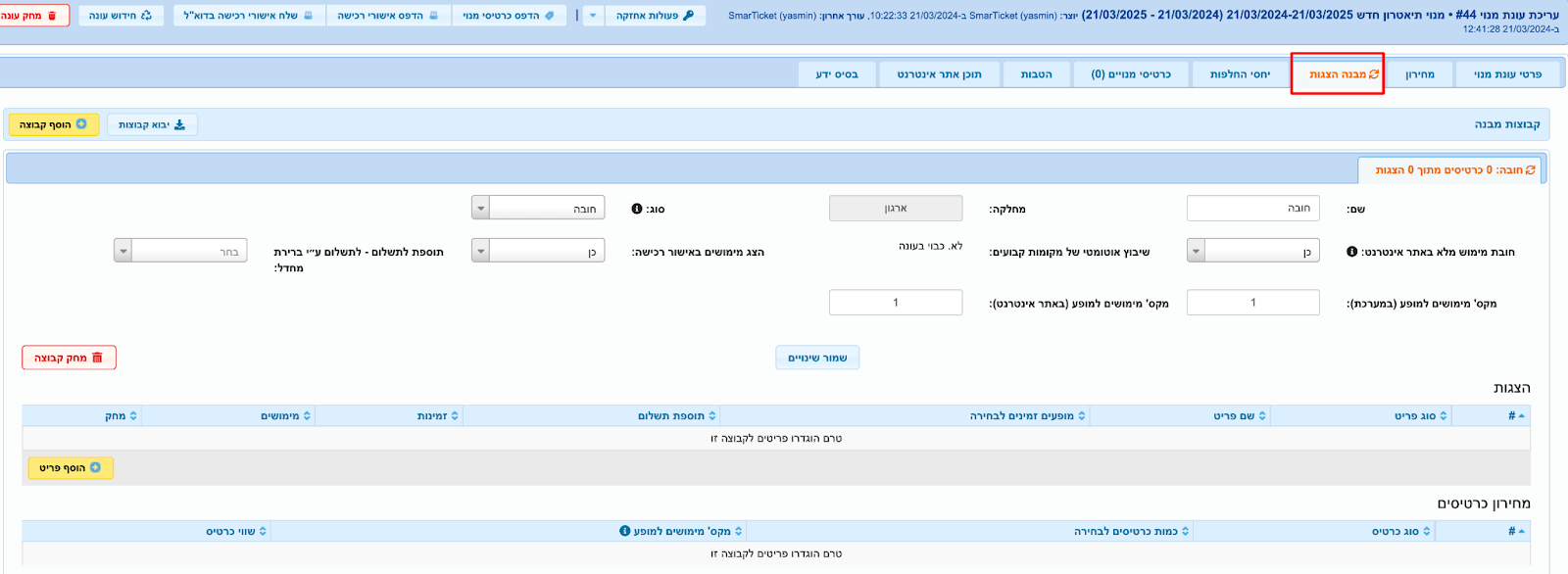Viewport: 1568px width, 574px height.
Task: Sort by זמינות column
Action: click(x=438, y=415)
